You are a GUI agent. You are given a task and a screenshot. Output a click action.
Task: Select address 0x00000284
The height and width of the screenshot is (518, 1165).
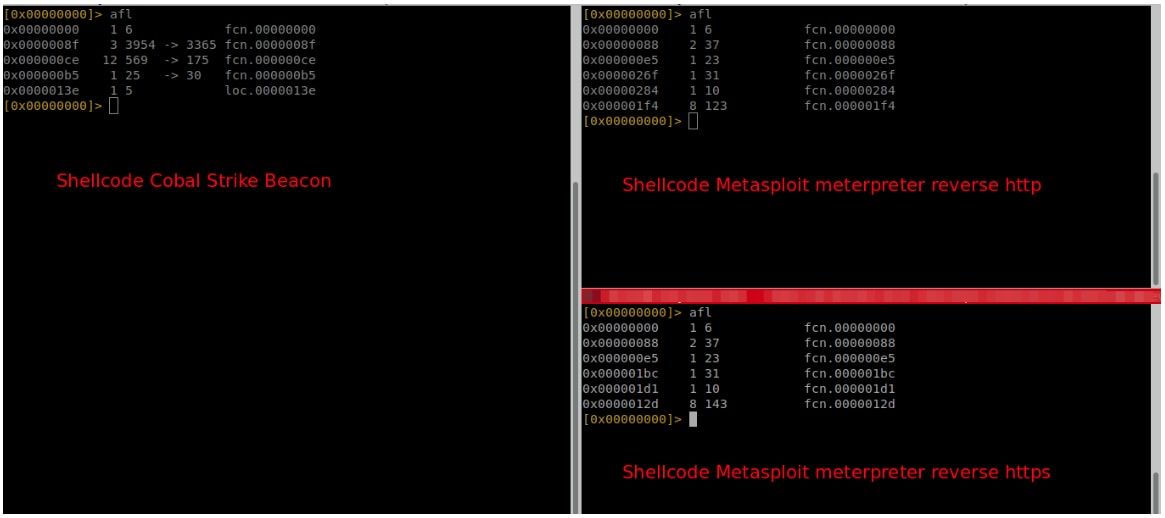point(620,91)
